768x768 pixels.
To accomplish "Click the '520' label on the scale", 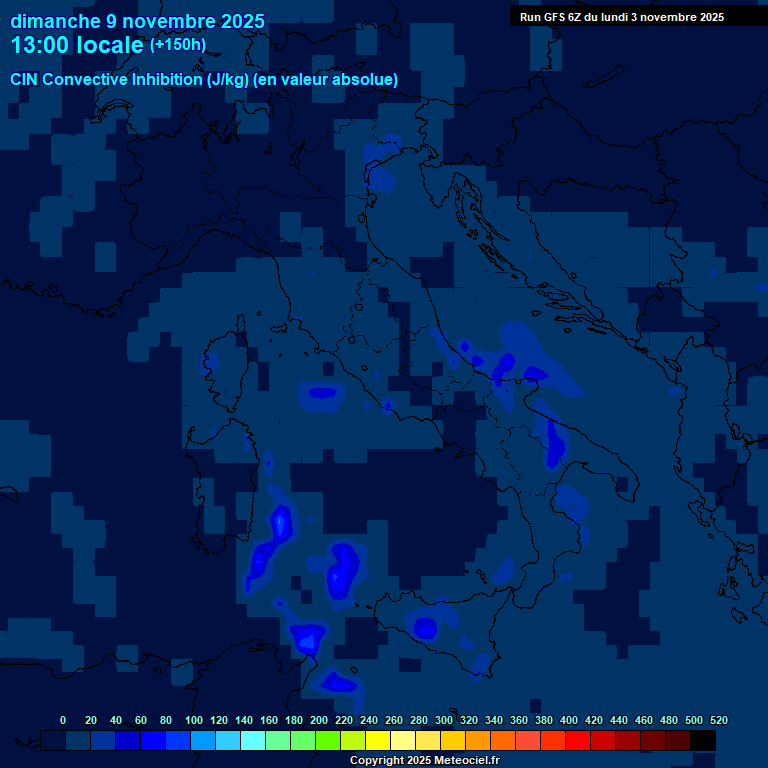I will tap(718, 720).
